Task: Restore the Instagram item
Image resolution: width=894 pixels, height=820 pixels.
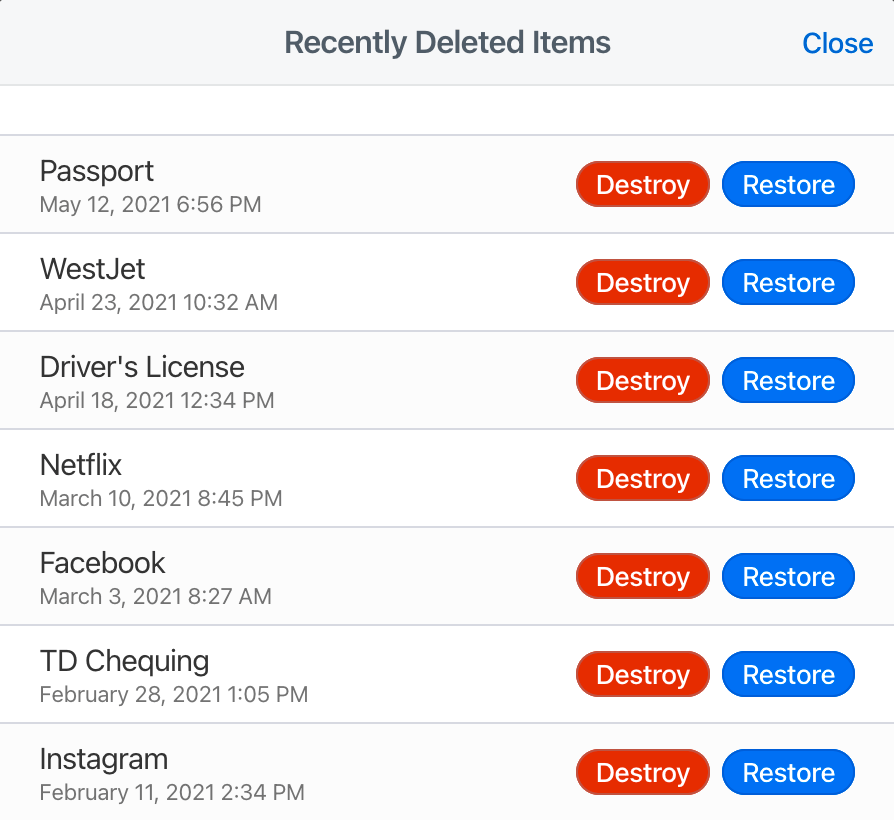Action: (788, 772)
